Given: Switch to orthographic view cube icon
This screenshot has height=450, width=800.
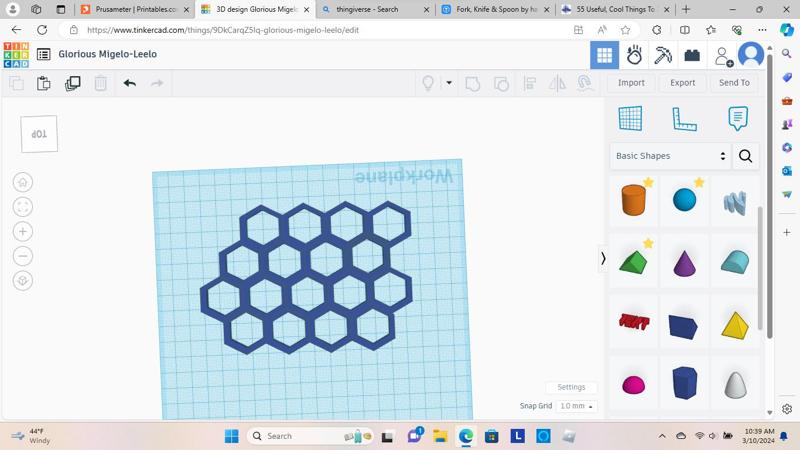Looking at the screenshot, I should (x=22, y=281).
